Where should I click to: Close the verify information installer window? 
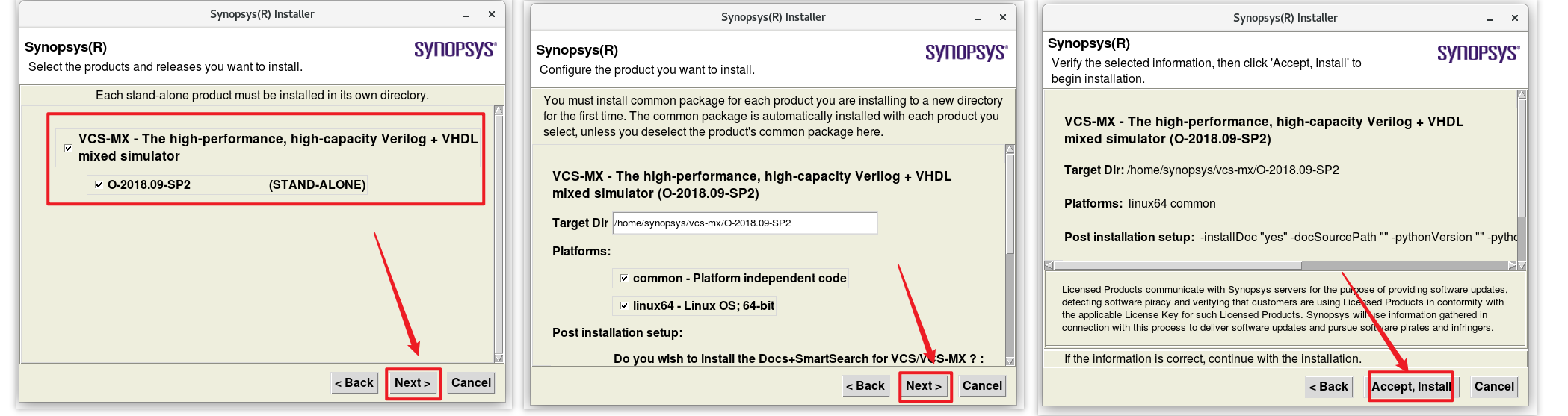pyautogui.click(x=1515, y=18)
